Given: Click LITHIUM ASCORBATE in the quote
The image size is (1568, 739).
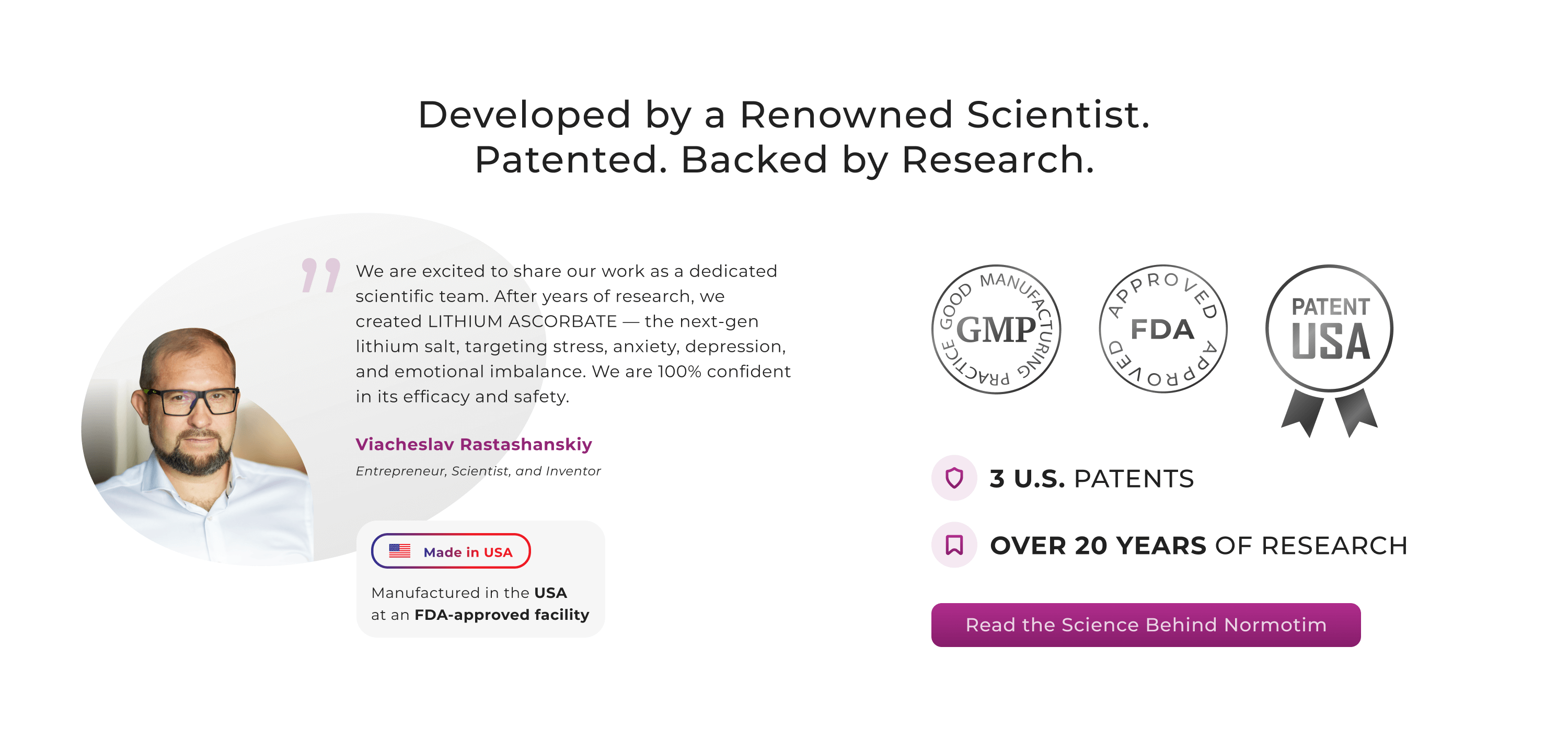Looking at the screenshot, I should click(522, 321).
